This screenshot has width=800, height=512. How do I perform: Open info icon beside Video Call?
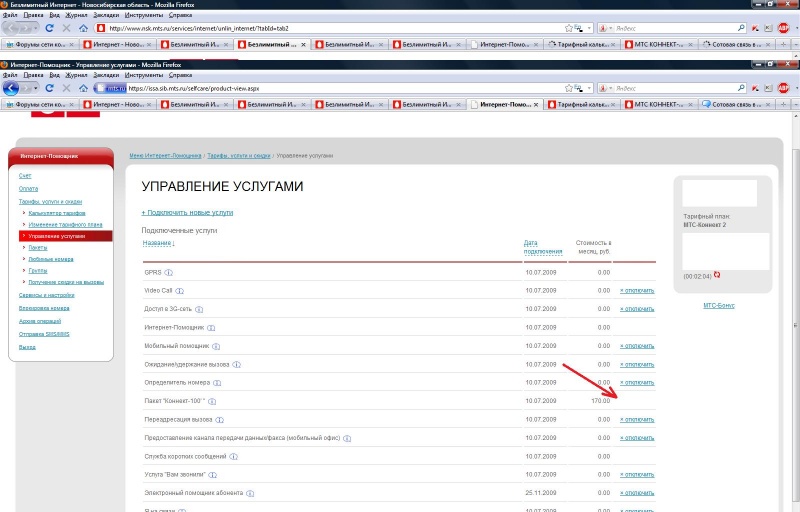(181, 291)
